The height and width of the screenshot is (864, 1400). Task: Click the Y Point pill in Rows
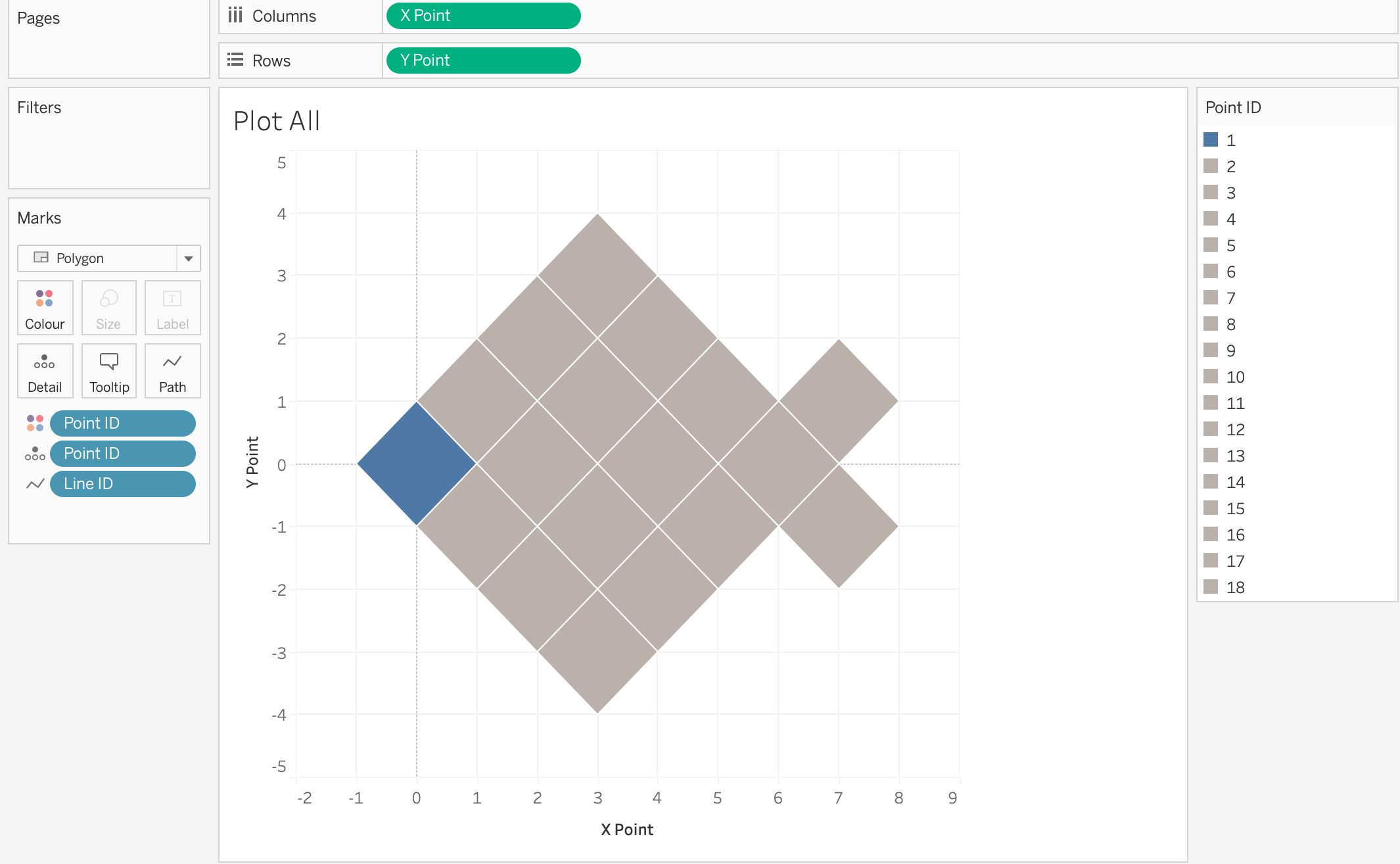coord(483,60)
